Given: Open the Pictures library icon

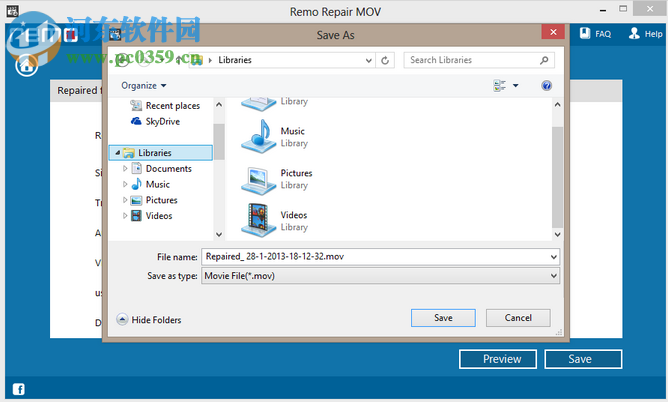Looking at the screenshot, I should click(259, 179).
